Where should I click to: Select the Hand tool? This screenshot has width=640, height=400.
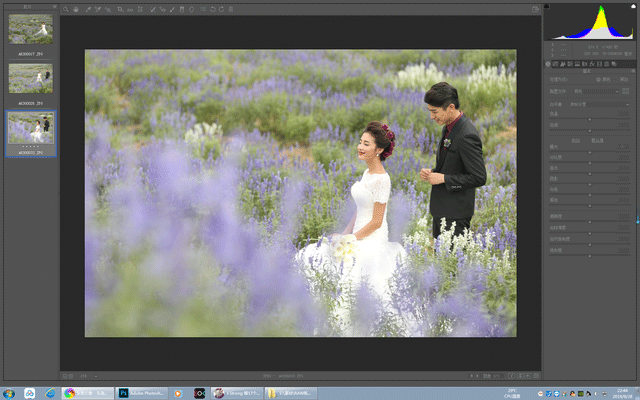pyautogui.click(x=76, y=9)
